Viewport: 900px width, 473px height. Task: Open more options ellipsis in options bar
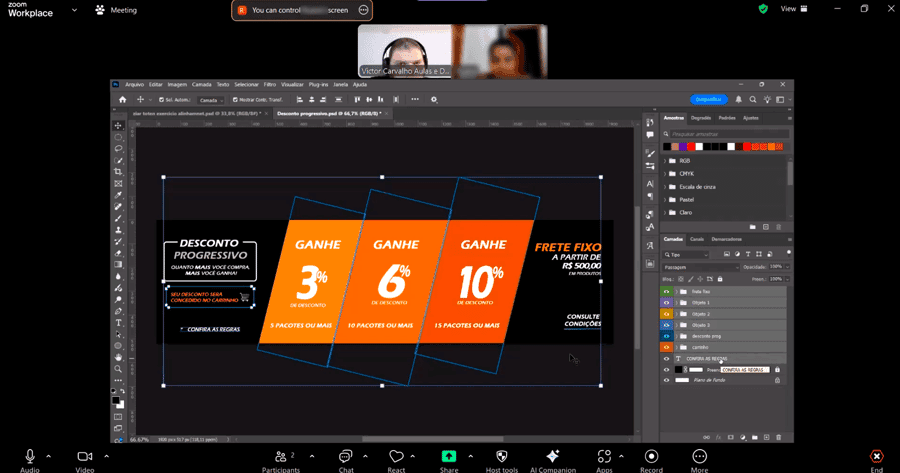point(415,99)
